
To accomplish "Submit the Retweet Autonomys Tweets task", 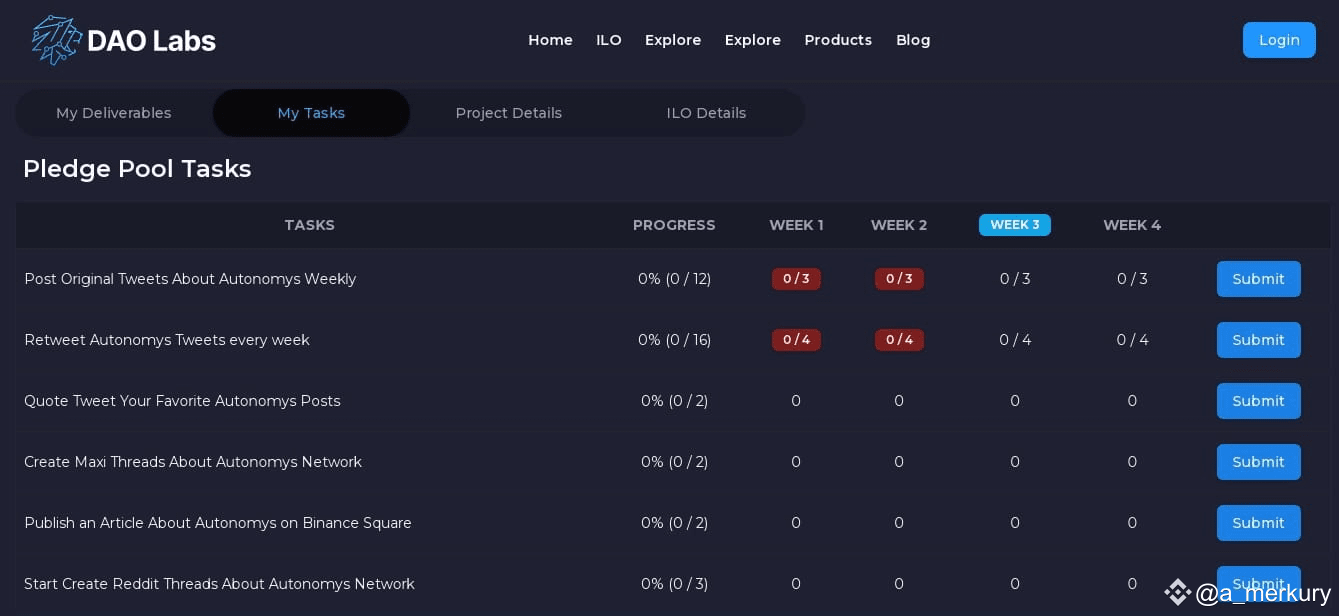I will tap(1258, 340).
